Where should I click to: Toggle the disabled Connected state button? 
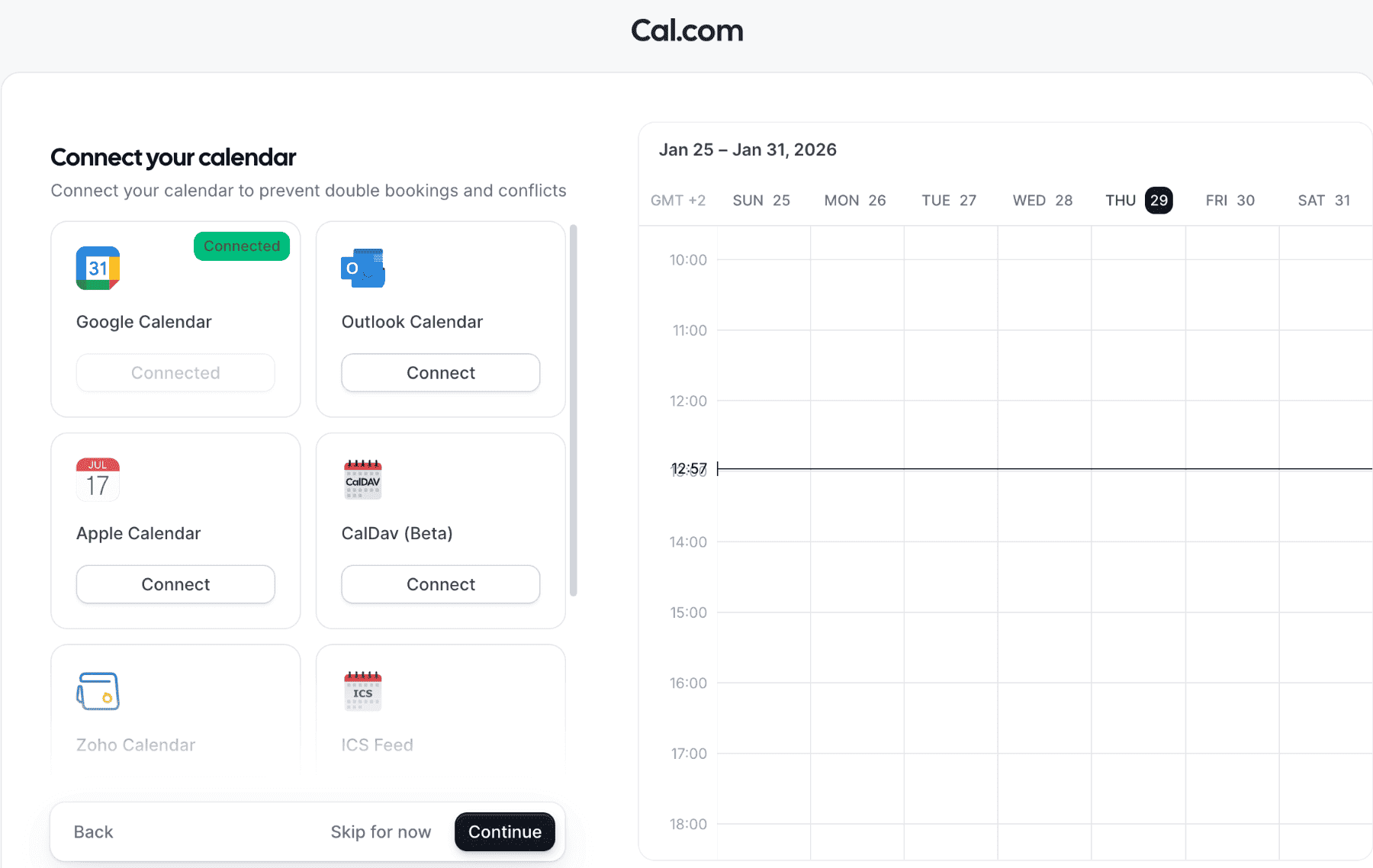tap(175, 372)
